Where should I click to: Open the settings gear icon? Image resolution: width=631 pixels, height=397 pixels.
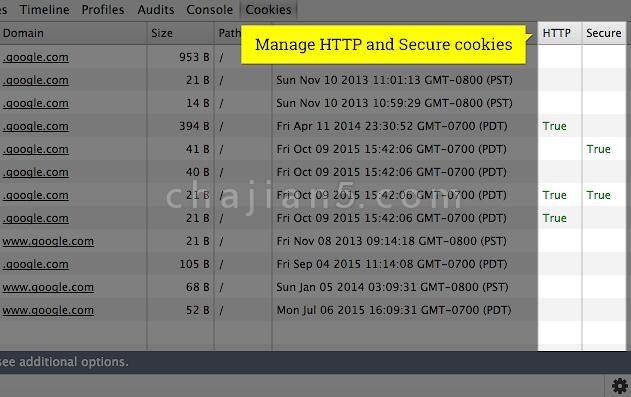point(619,386)
